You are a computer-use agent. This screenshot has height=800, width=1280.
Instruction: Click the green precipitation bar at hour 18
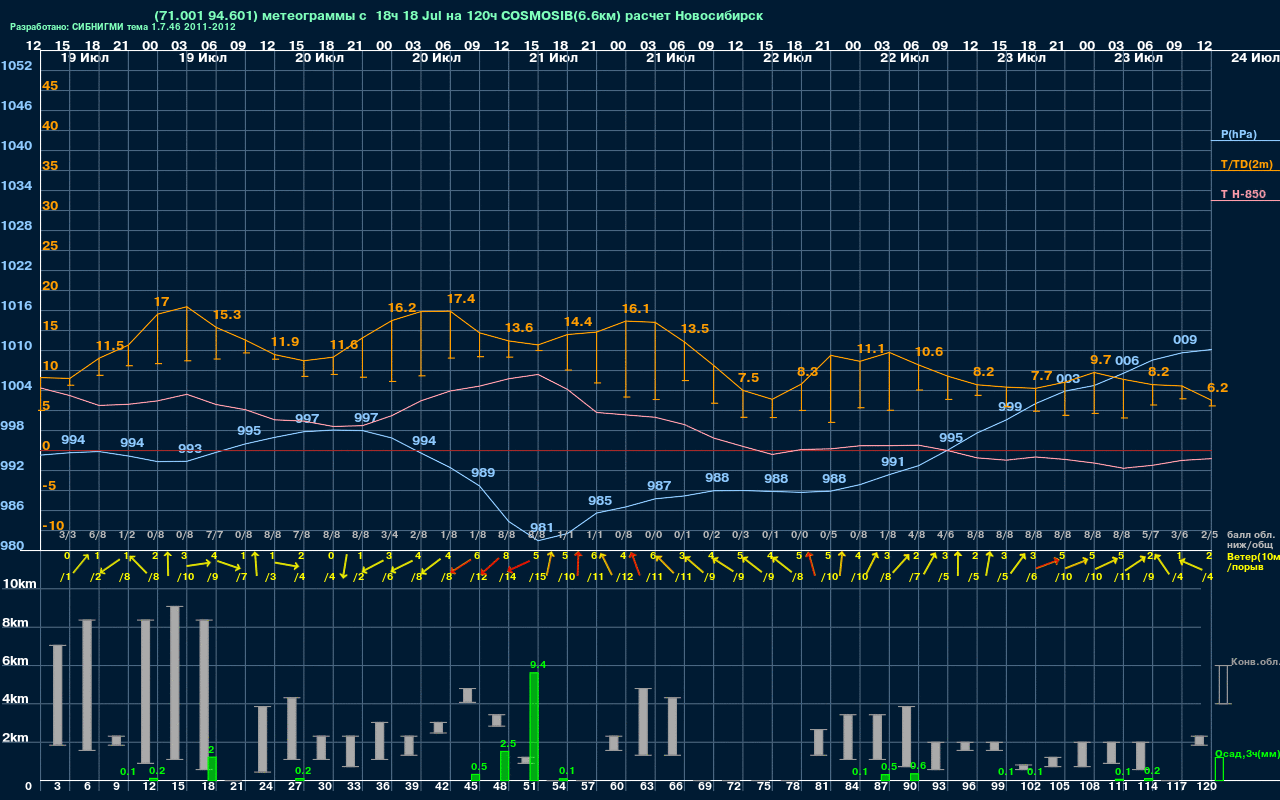click(212, 769)
